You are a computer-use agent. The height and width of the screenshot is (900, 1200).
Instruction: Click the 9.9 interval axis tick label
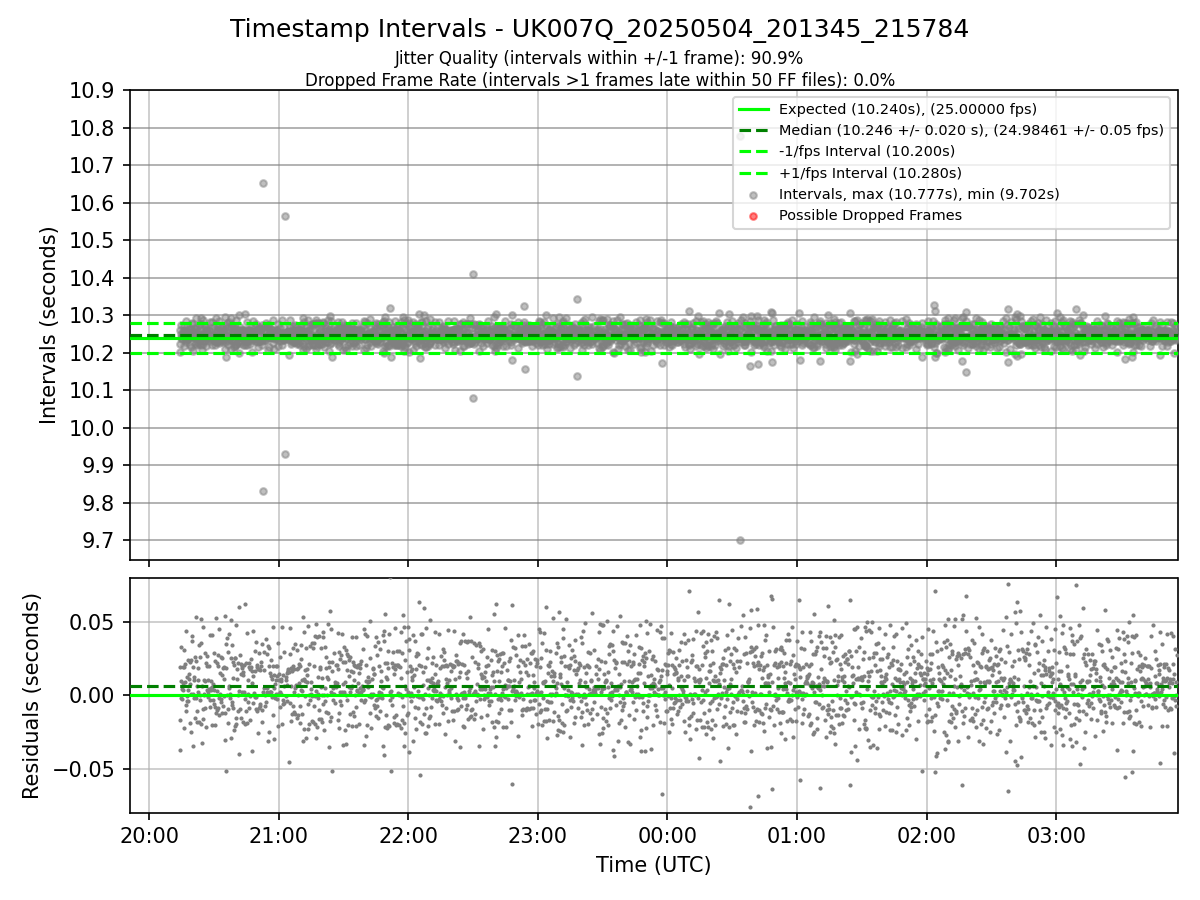click(x=100, y=466)
